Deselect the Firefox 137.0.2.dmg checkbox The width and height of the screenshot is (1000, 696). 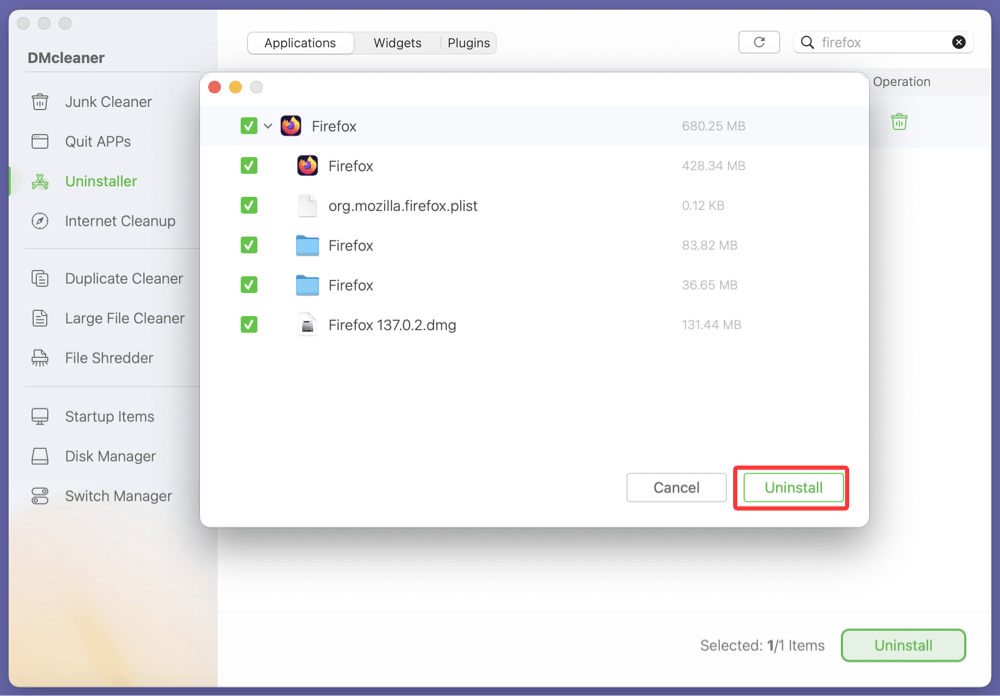[248, 324]
